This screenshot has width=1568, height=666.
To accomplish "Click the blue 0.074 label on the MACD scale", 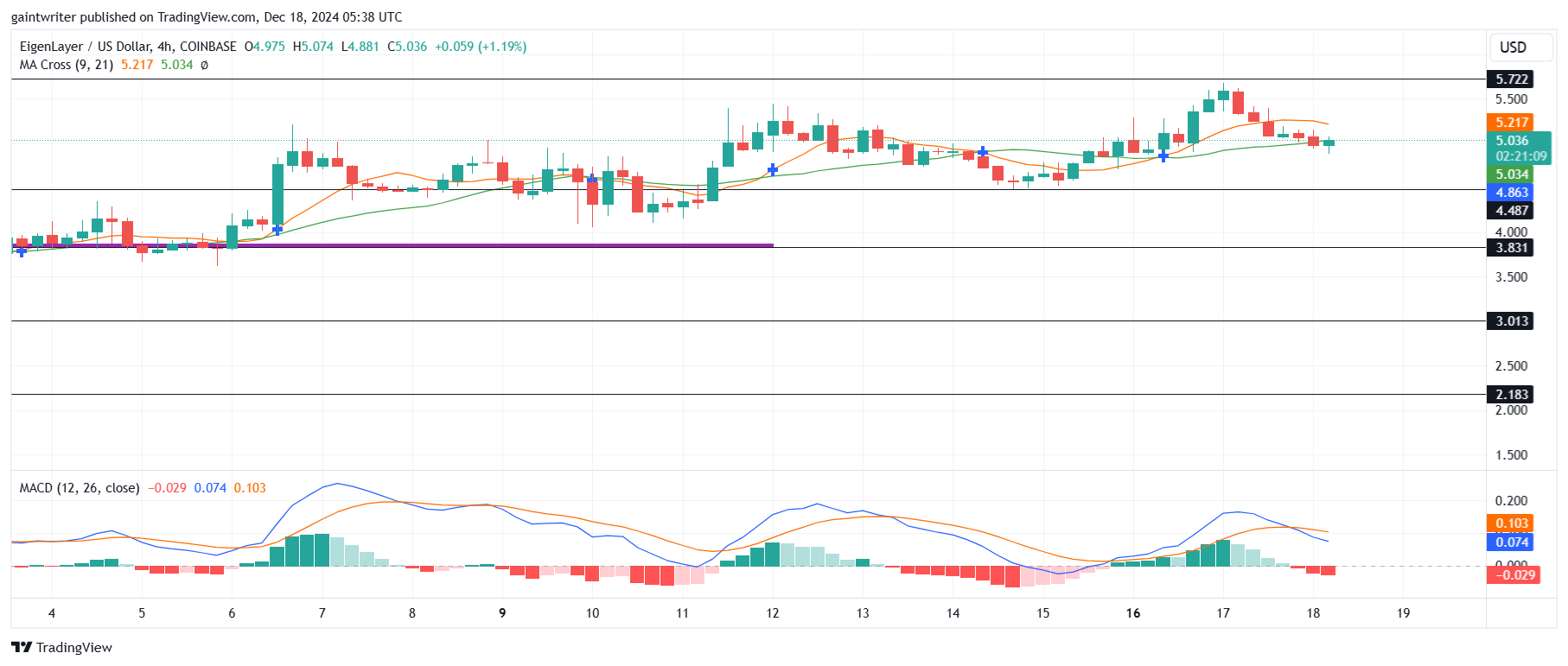I will coord(1510,542).
